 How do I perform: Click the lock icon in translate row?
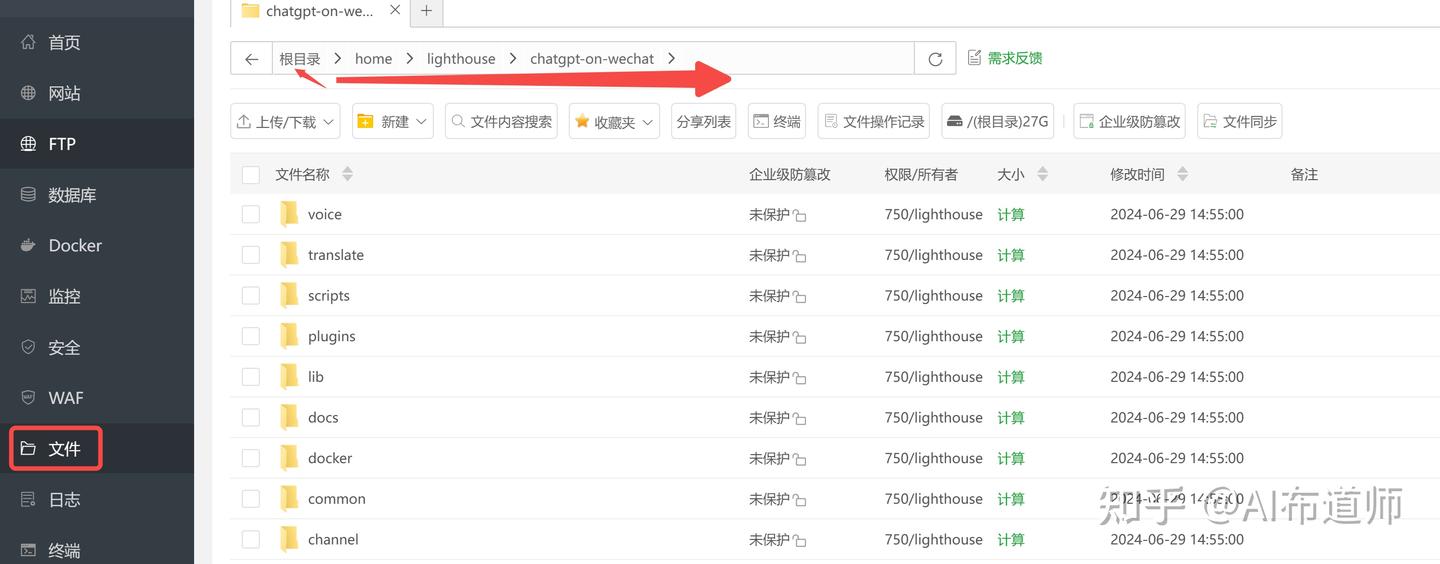[x=800, y=256]
